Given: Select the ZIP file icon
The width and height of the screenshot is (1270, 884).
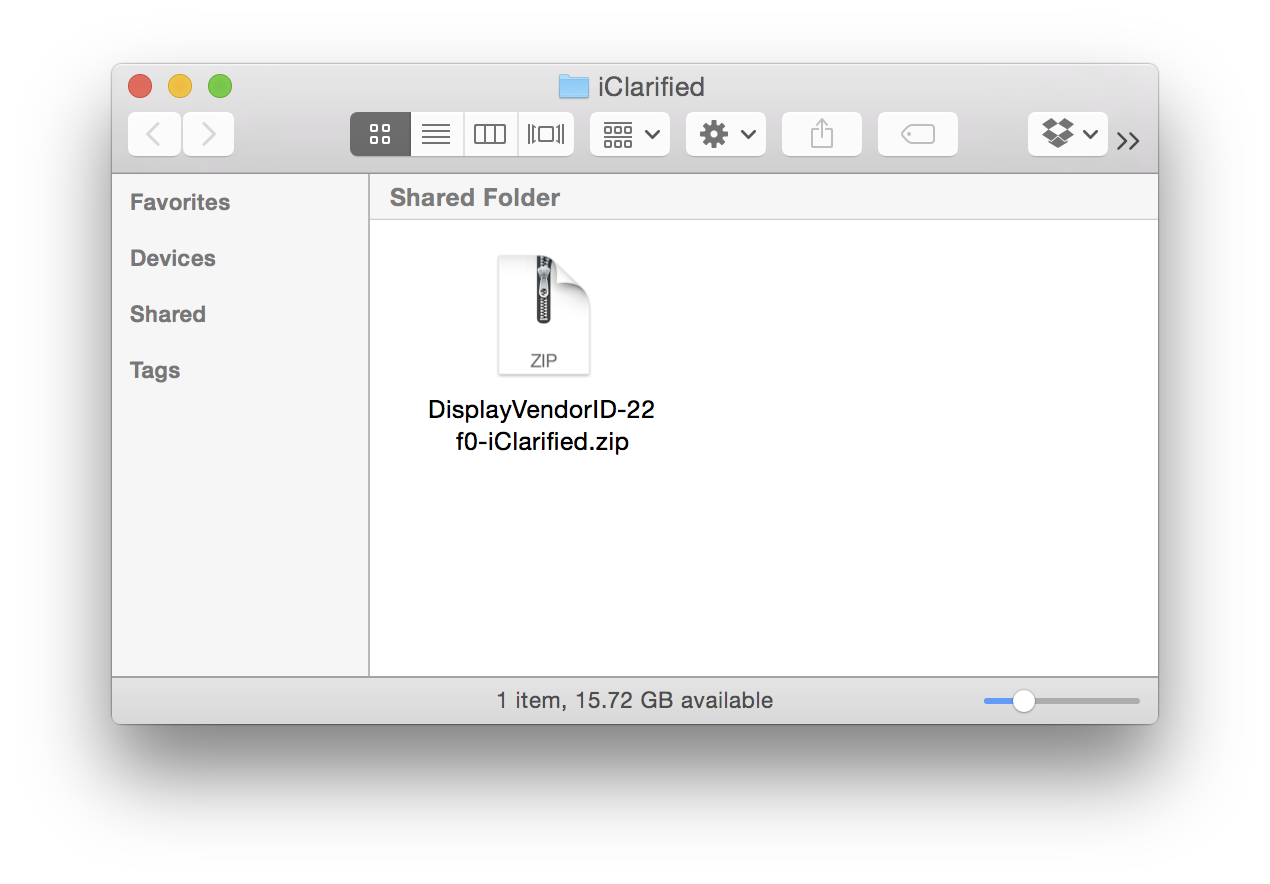Looking at the screenshot, I should click(x=544, y=315).
